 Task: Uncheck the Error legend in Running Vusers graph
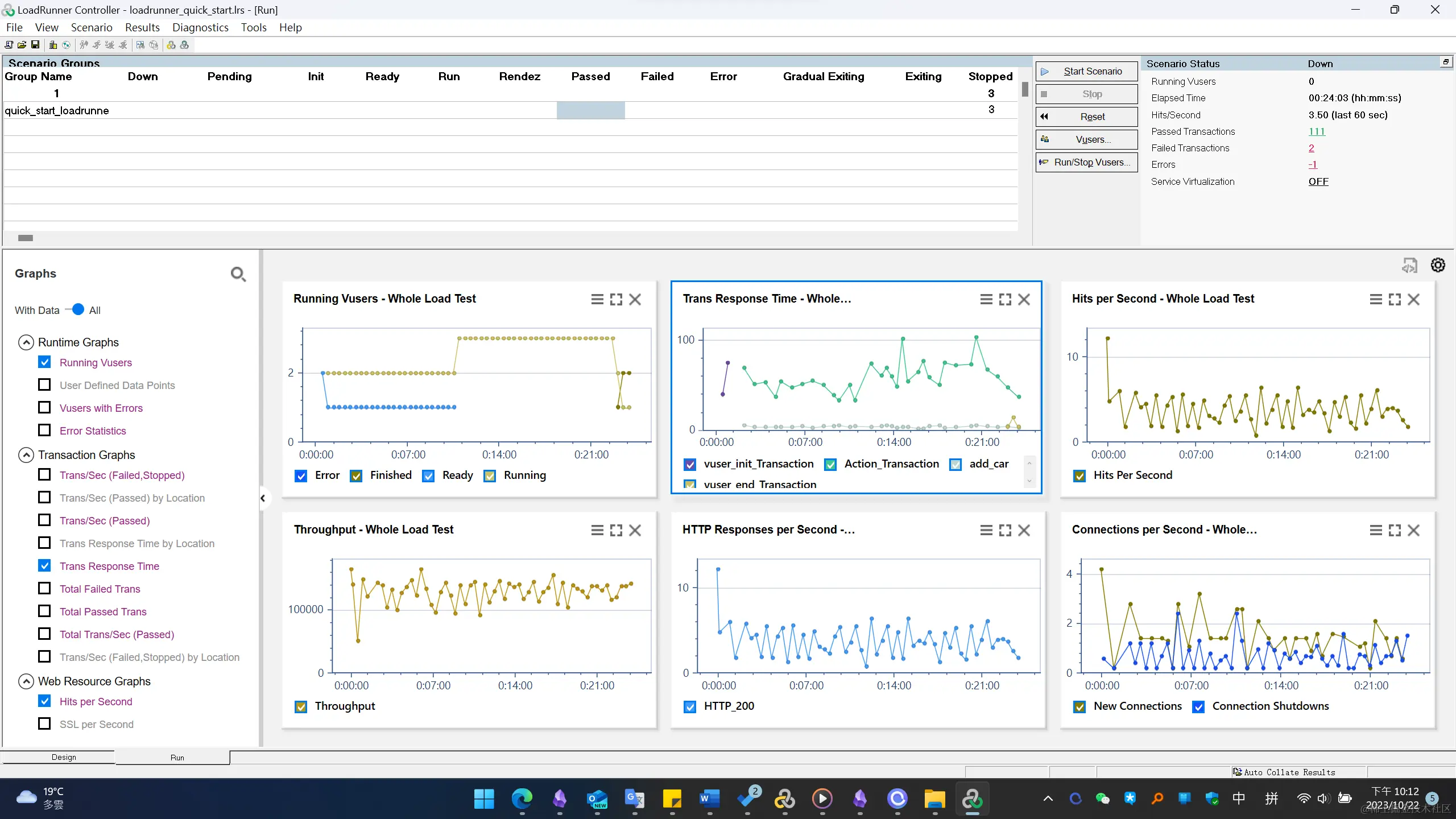point(301,475)
